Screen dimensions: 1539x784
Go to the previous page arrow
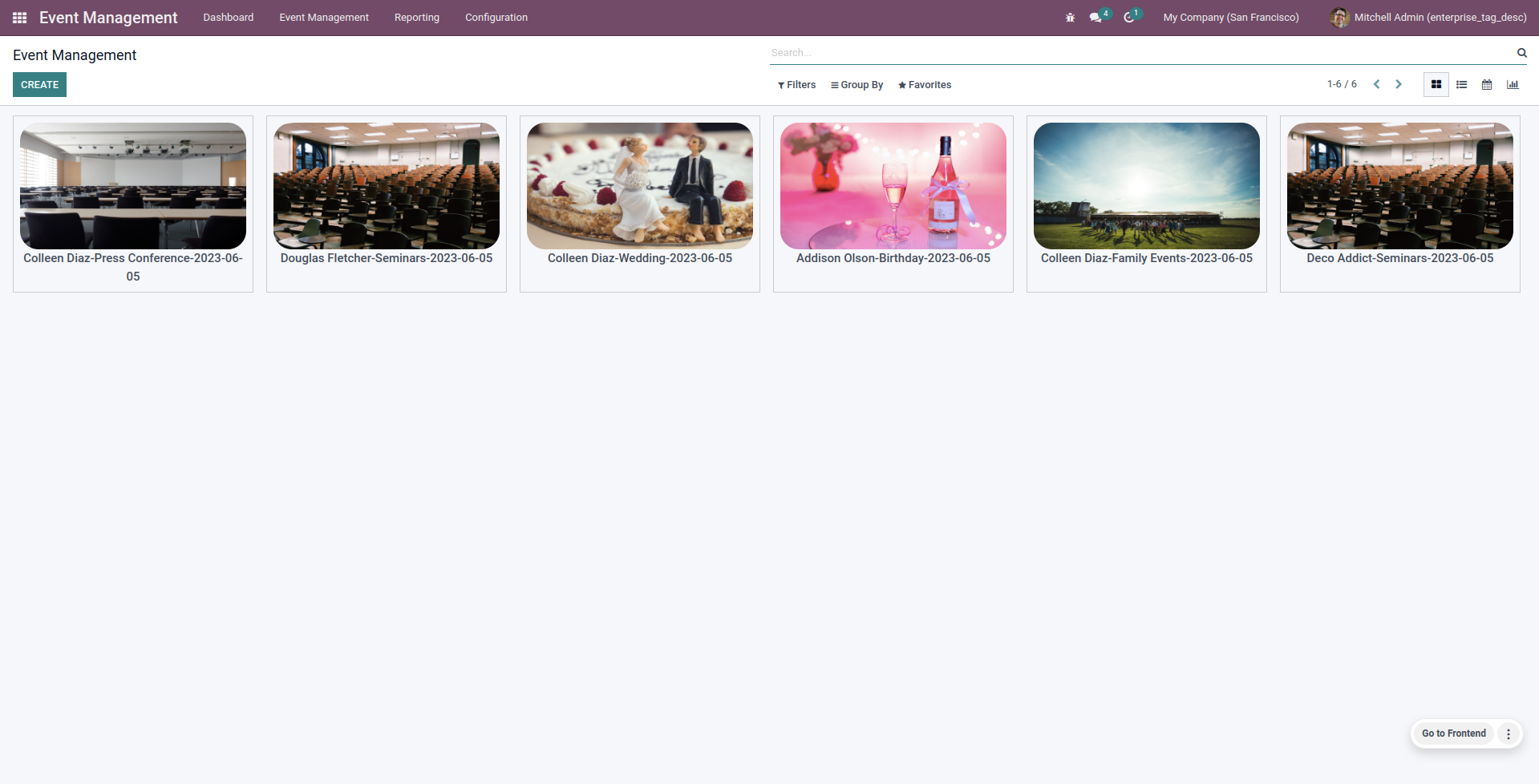(x=1376, y=84)
